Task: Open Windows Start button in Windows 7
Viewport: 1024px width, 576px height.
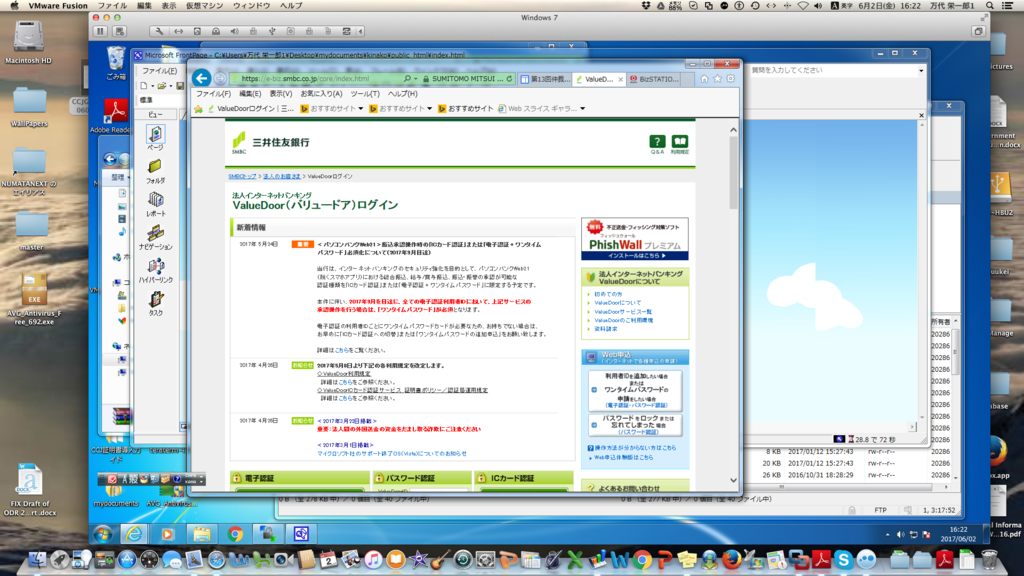Action: coord(103,534)
